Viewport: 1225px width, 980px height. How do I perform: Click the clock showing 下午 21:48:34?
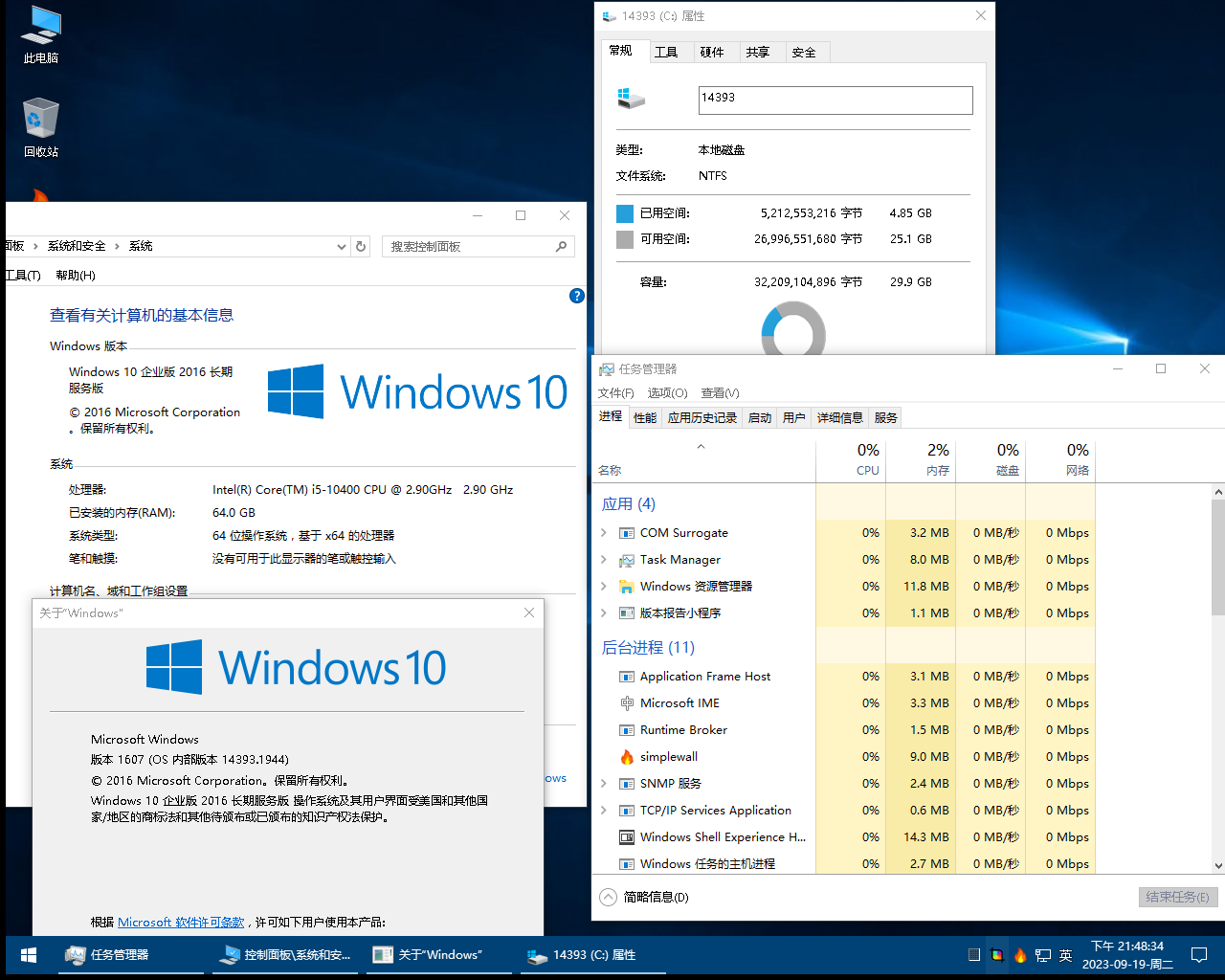click(1127, 955)
